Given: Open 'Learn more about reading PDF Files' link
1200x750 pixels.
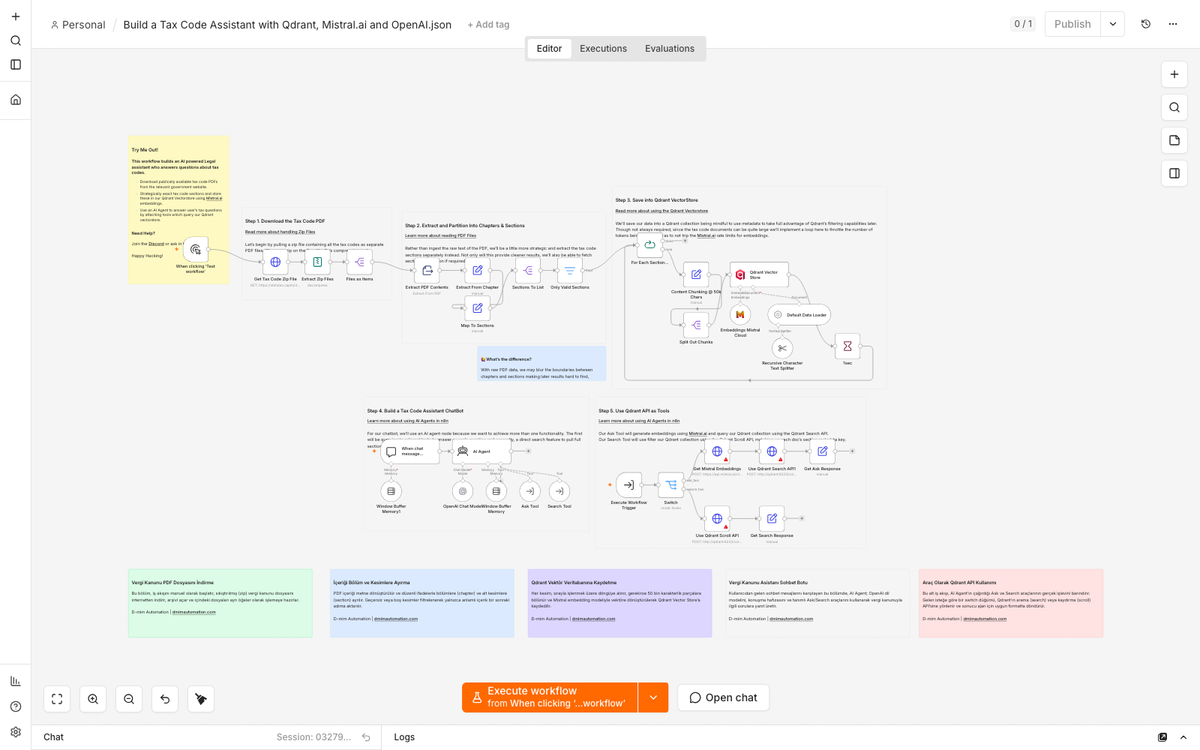Looking at the screenshot, I should [440, 236].
